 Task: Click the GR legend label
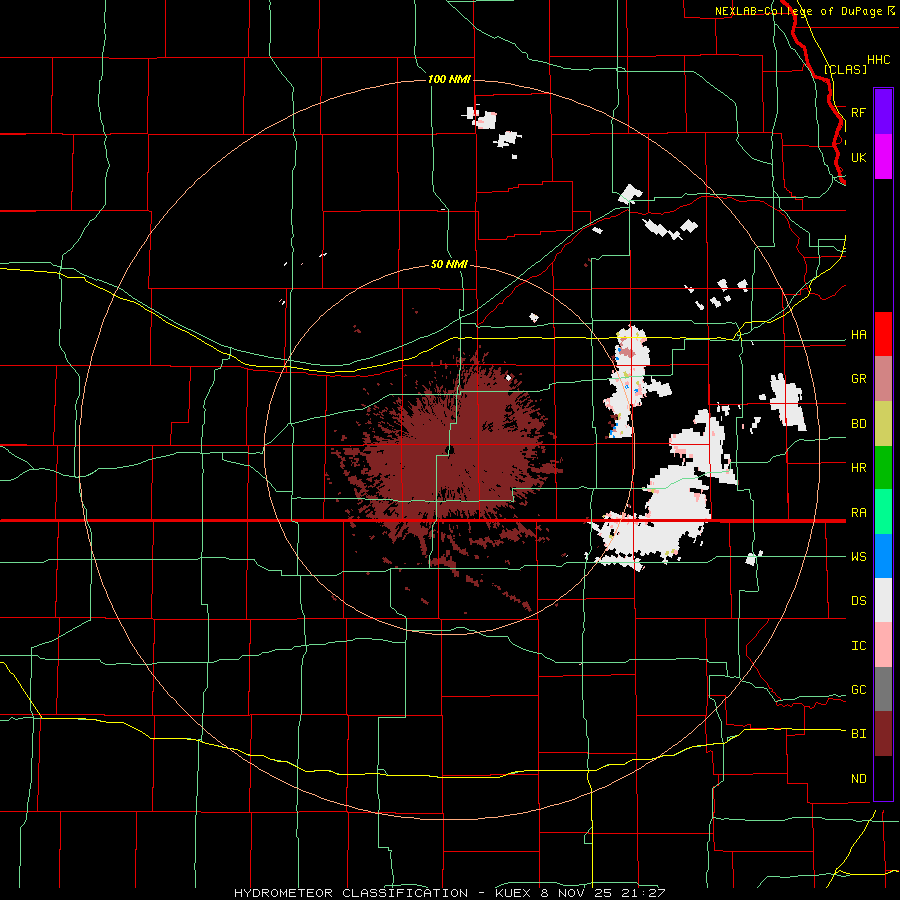(858, 379)
